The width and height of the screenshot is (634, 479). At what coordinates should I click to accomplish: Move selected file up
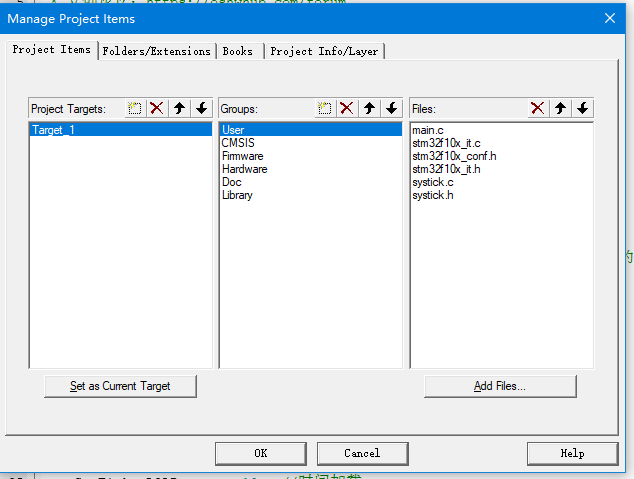(x=560, y=108)
